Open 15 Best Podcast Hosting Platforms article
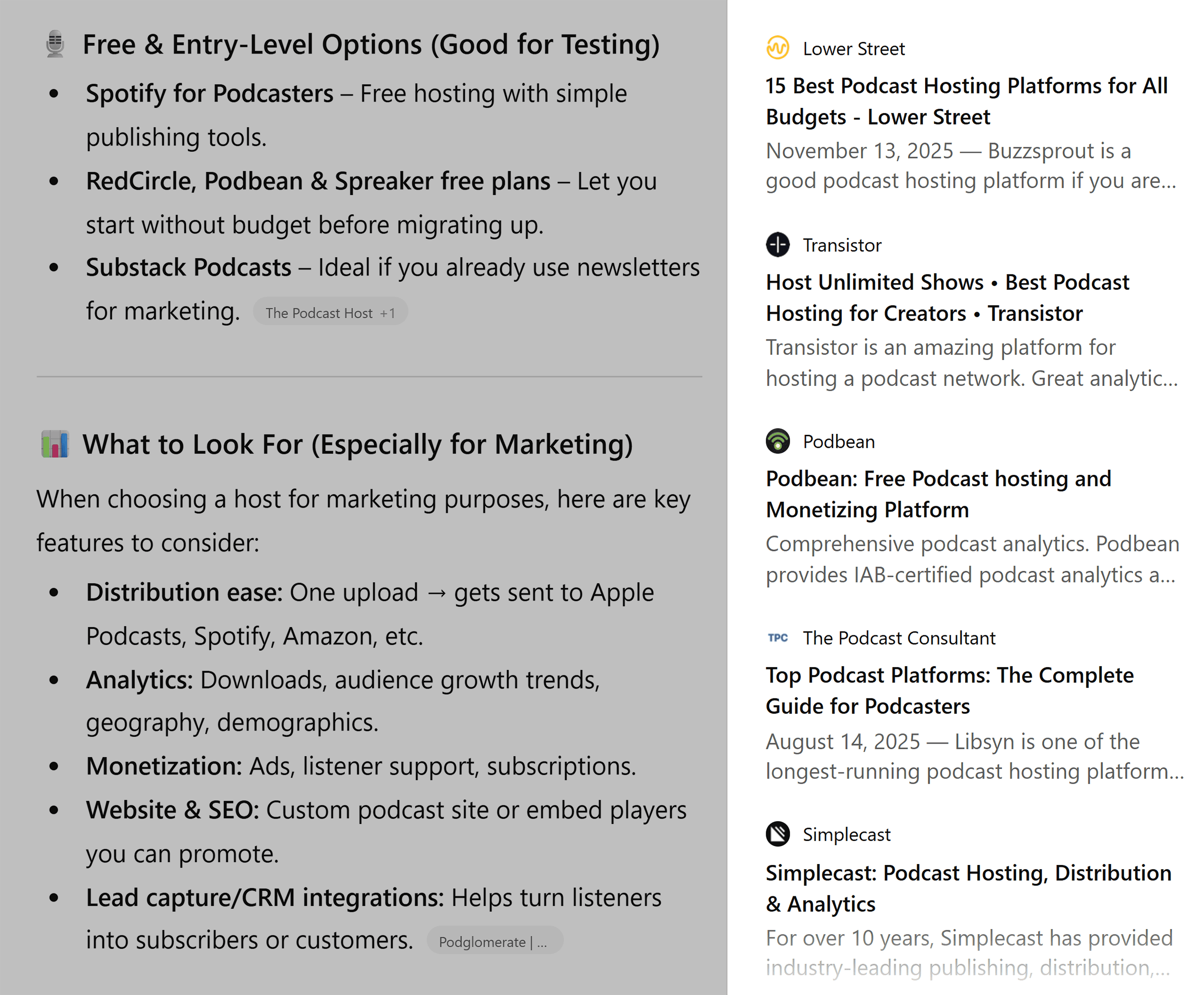Screen dimensions: 1204x995 click(x=966, y=102)
